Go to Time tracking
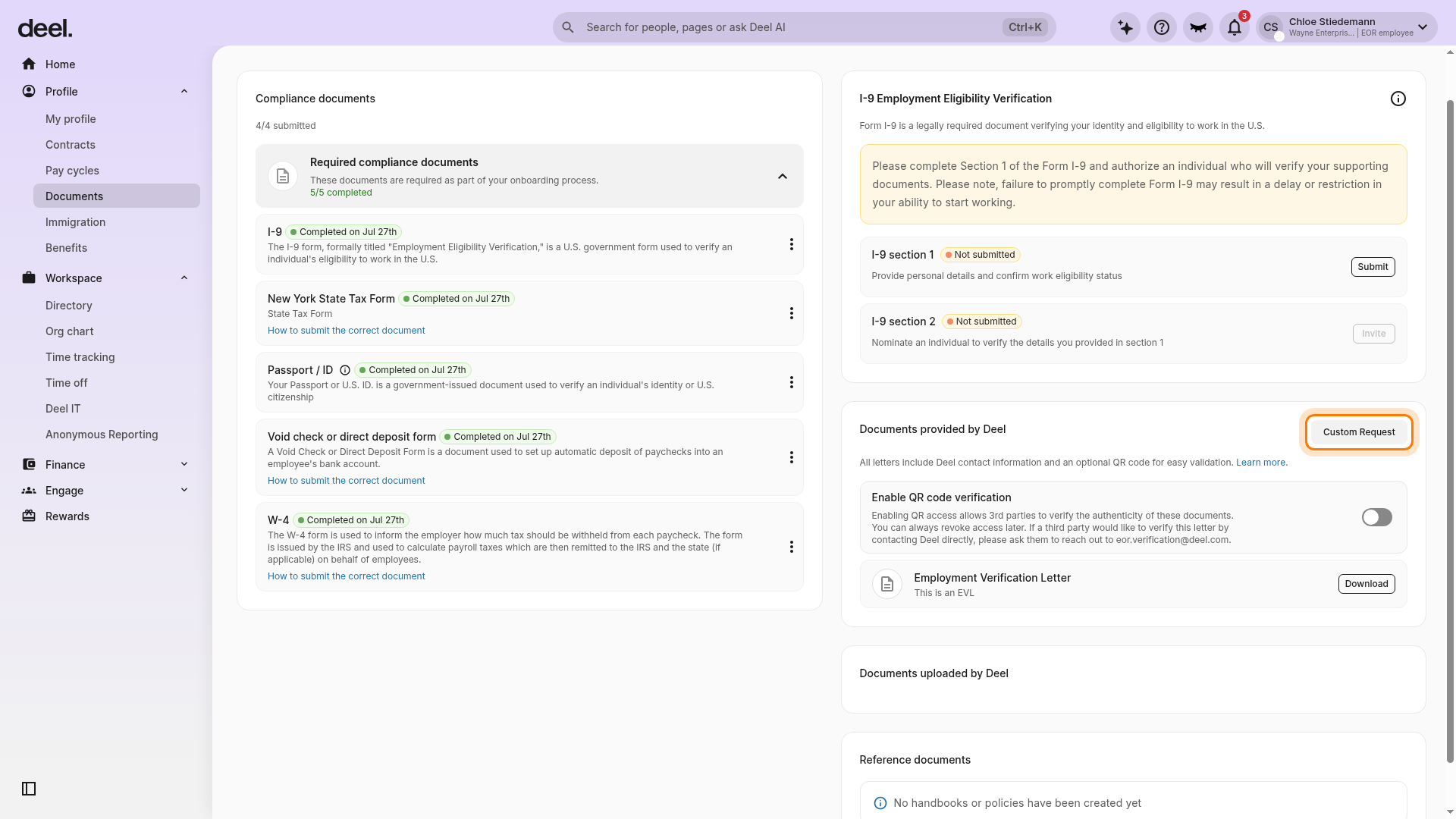The height and width of the screenshot is (819, 1456). click(x=80, y=356)
